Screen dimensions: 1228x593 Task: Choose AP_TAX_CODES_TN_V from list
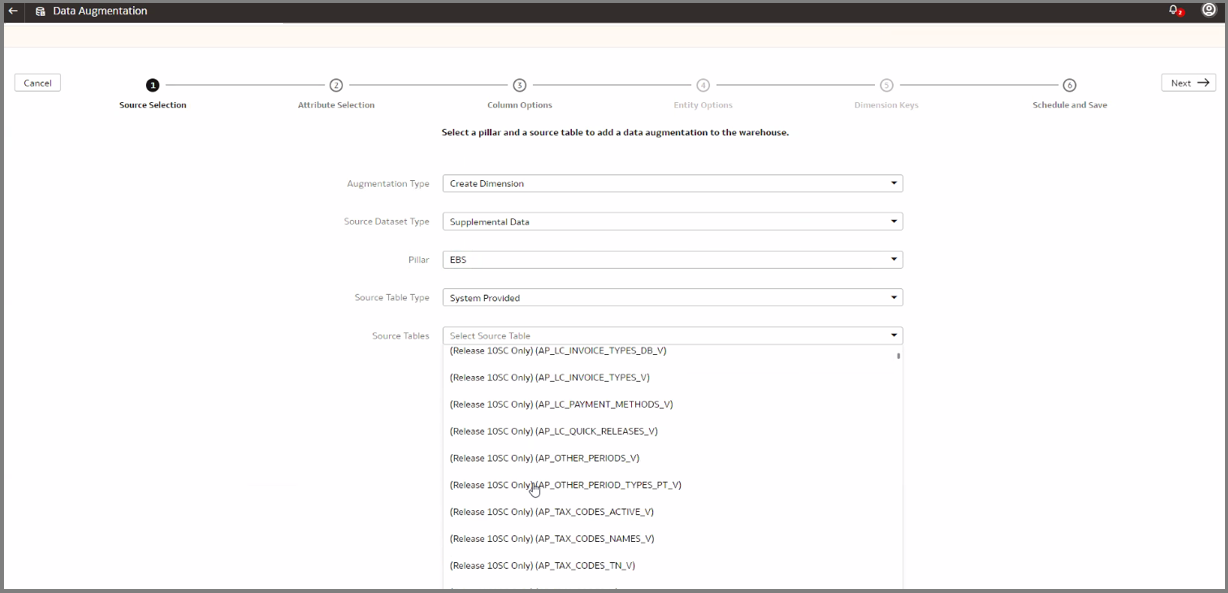[x=673, y=566]
